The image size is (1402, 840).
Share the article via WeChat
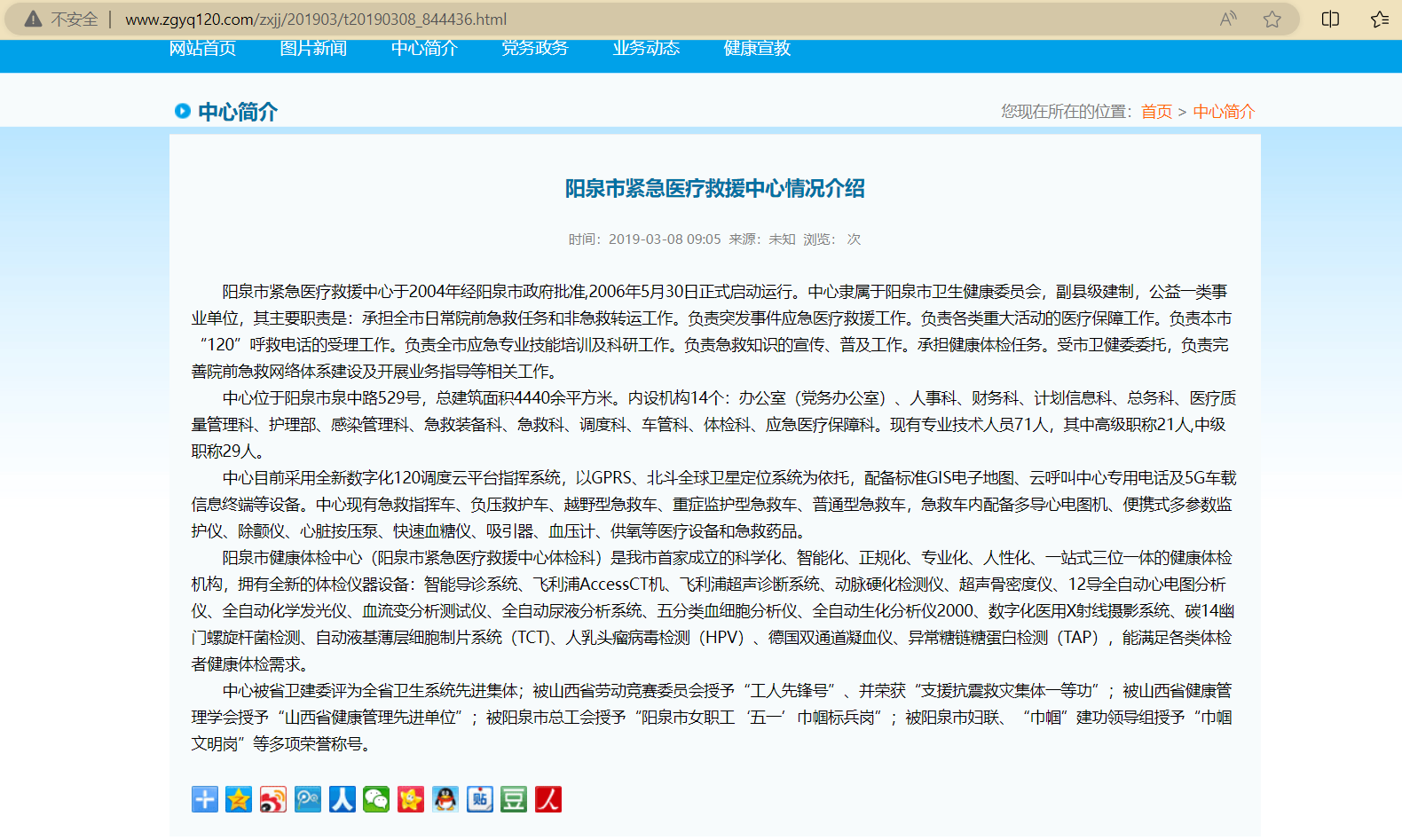(x=376, y=799)
